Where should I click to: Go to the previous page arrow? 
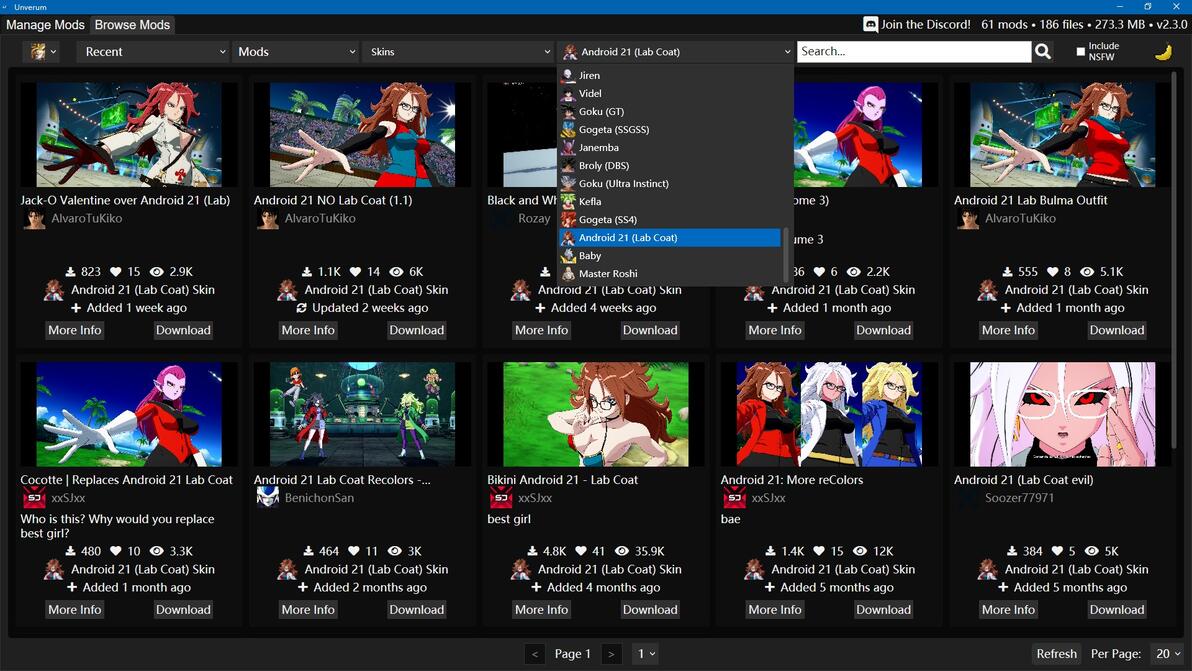(x=534, y=654)
